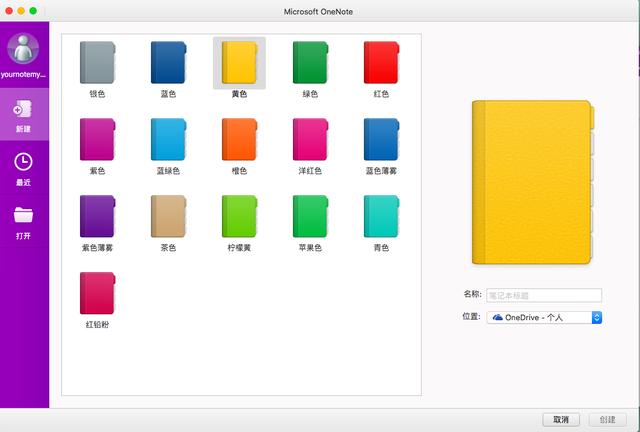
Task: Select the cyan (青色) notebook icon
Action: click(381, 216)
